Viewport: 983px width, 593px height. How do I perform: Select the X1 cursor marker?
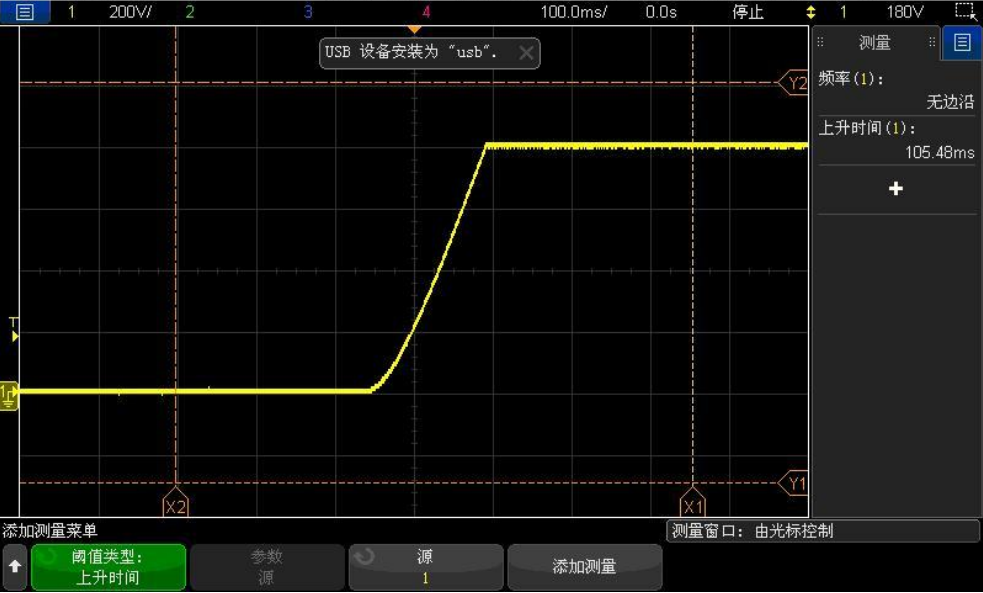693,506
